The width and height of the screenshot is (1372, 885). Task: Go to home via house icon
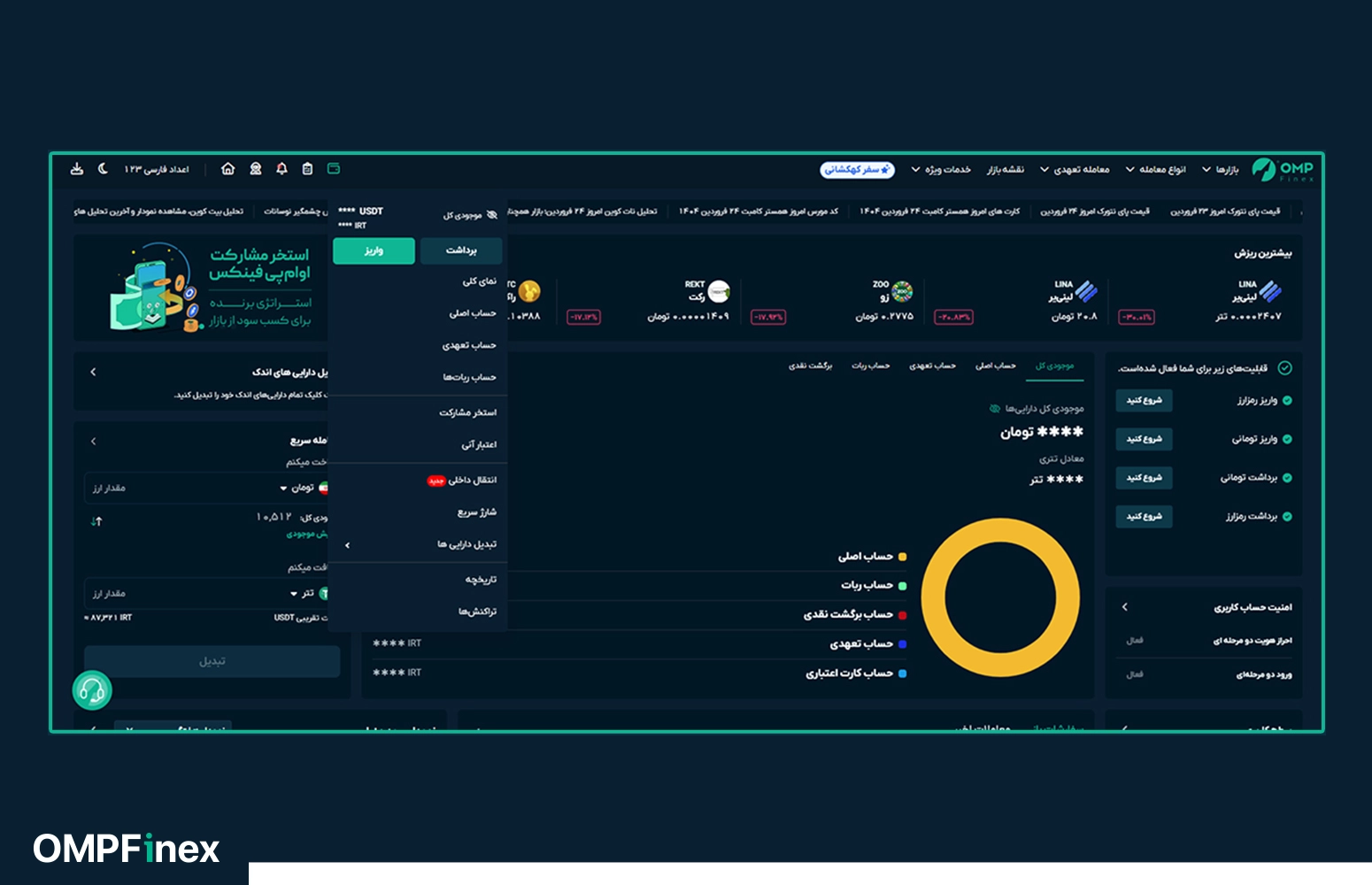pos(227,168)
